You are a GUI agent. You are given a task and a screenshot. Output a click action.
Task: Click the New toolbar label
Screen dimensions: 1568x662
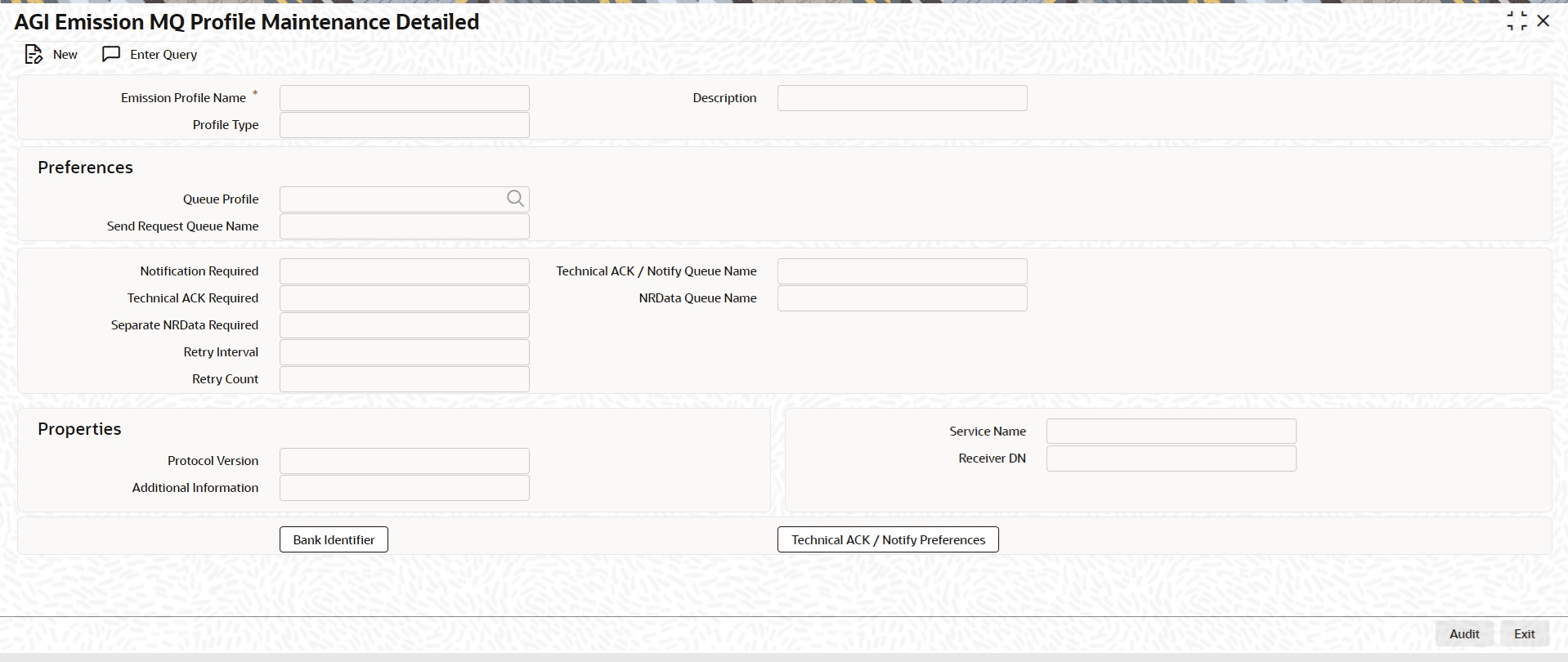point(65,55)
